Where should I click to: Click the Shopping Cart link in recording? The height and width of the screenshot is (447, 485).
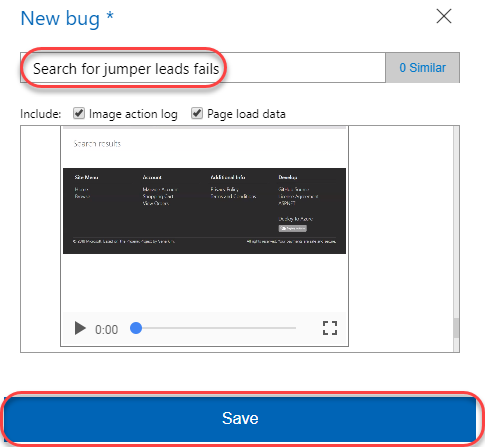point(158,196)
